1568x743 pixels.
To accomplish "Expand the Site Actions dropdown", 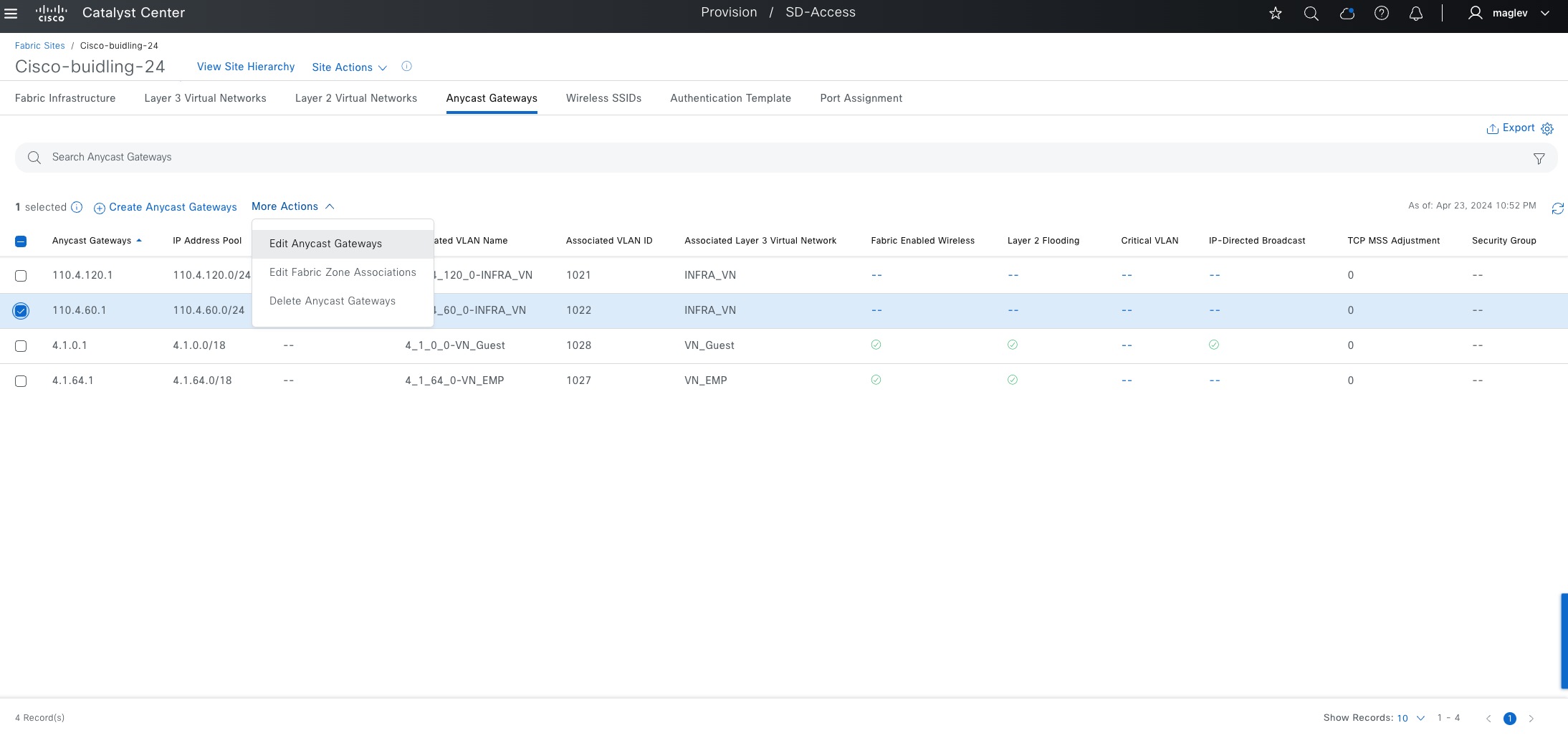I will [x=349, y=67].
